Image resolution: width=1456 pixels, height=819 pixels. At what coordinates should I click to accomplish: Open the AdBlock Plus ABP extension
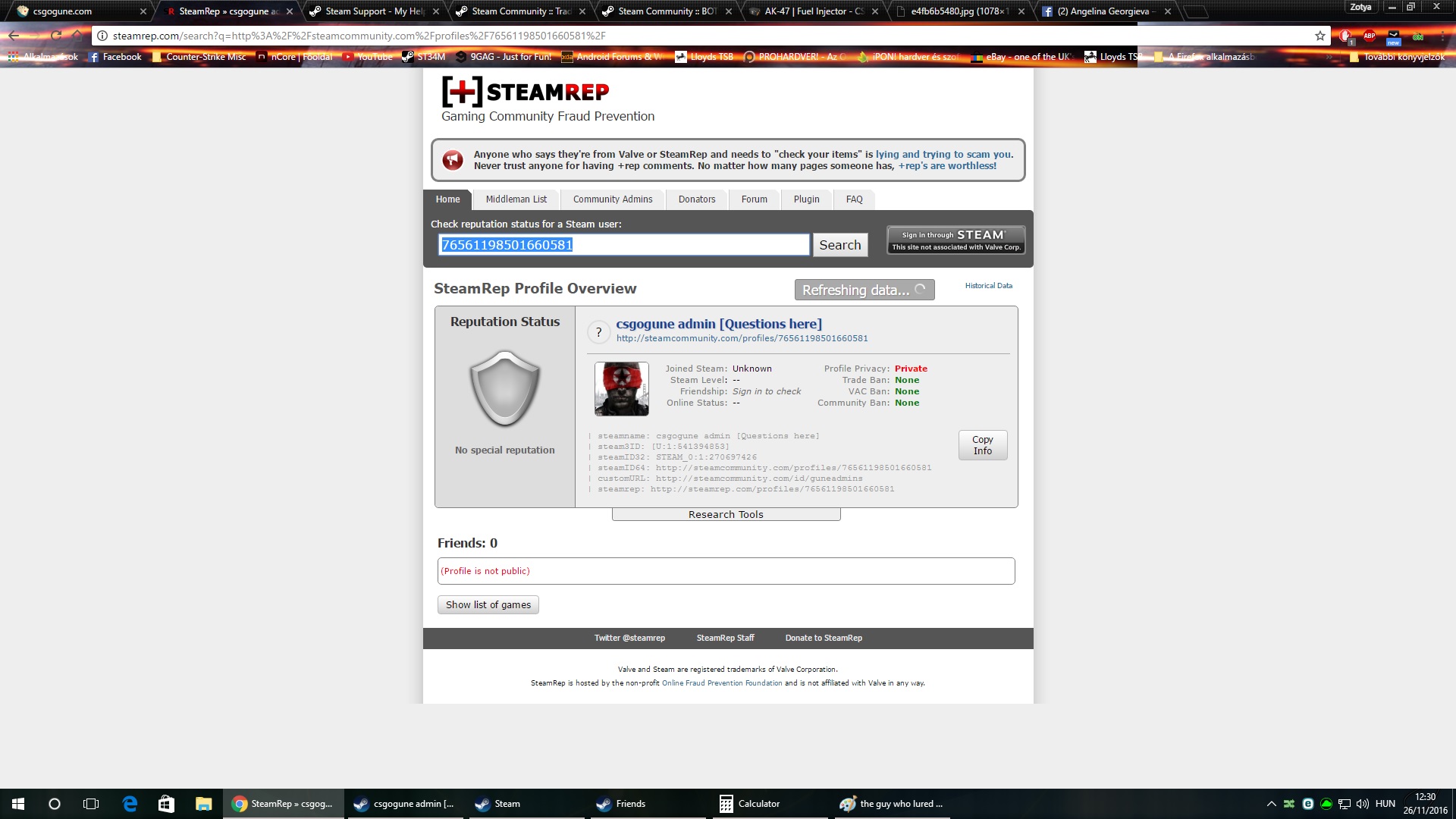pos(1370,36)
